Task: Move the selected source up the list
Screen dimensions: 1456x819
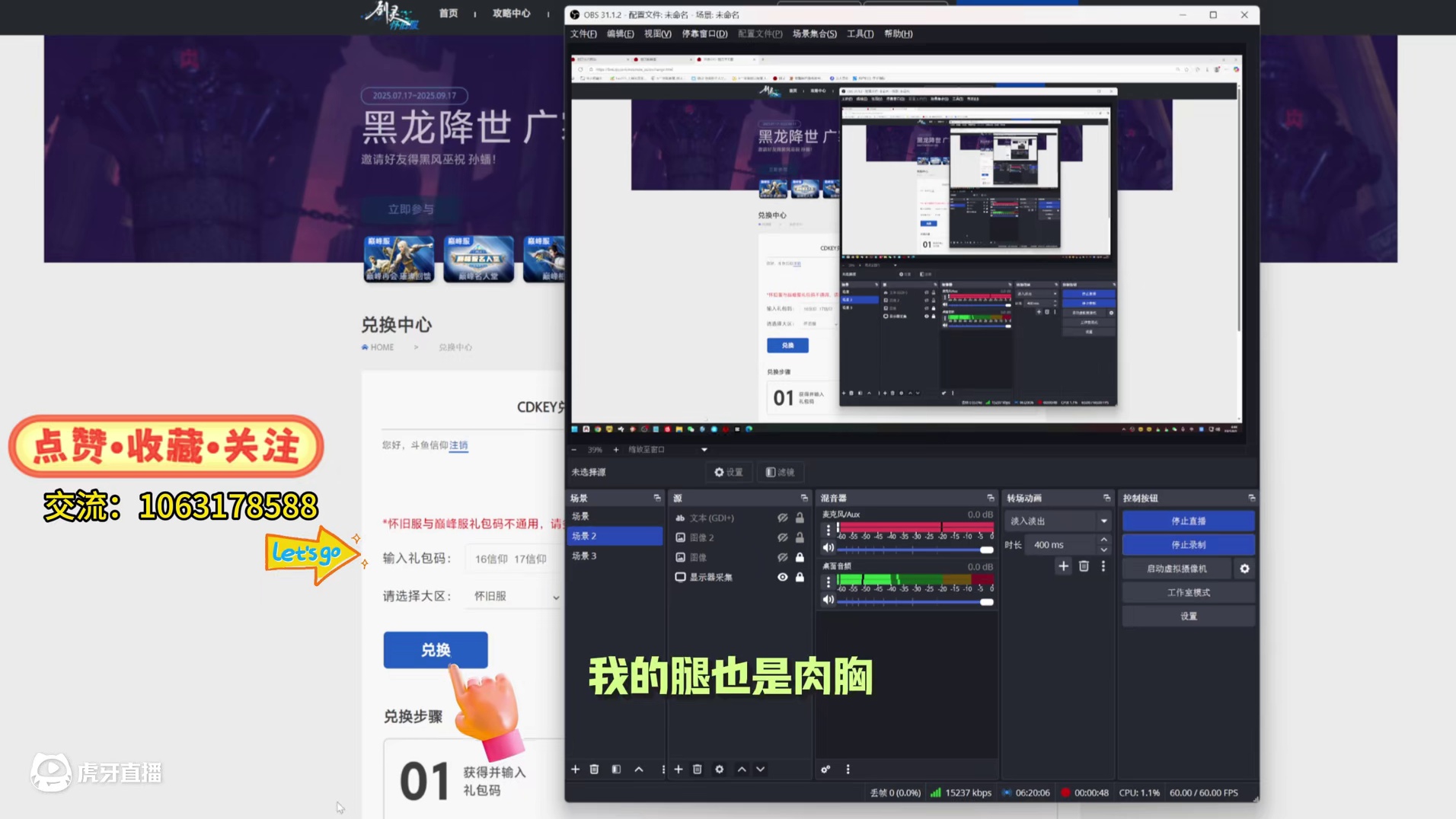Action: coord(741,770)
